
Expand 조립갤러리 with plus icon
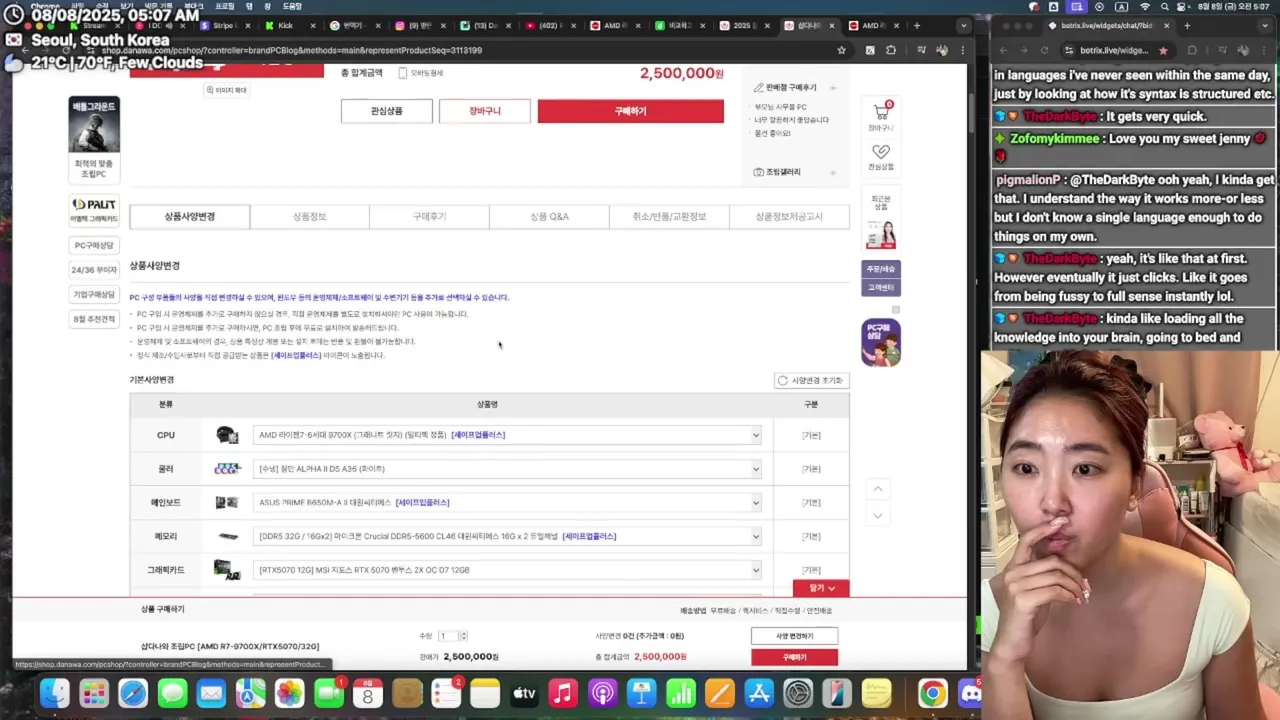tap(833, 172)
